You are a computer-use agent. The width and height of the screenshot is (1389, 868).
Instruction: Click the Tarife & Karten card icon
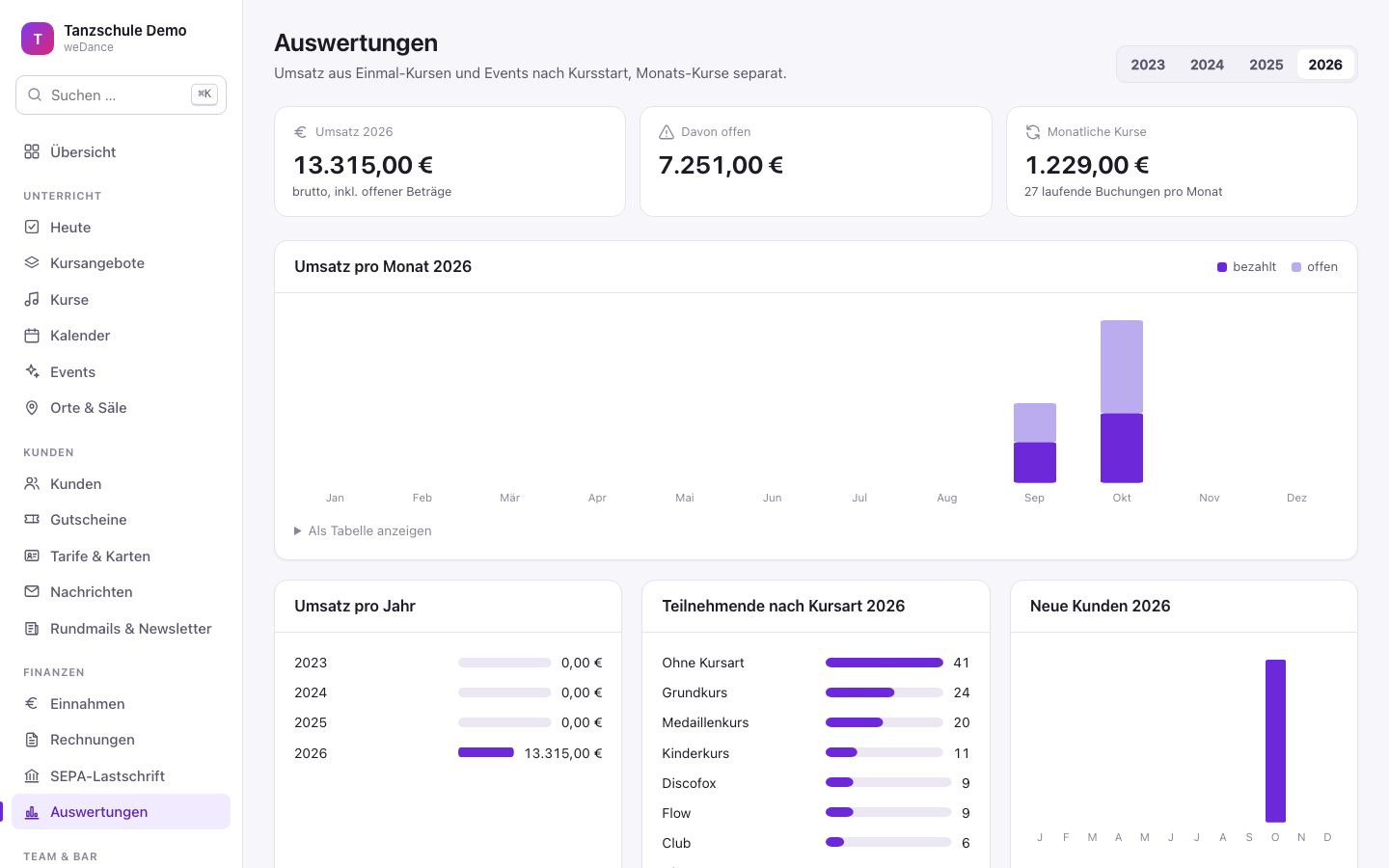pos(32,556)
